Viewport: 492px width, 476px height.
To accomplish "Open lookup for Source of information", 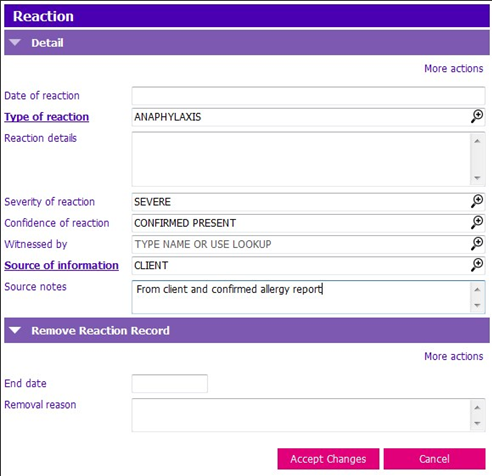I will pyautogui.click(x=477, y=265).
